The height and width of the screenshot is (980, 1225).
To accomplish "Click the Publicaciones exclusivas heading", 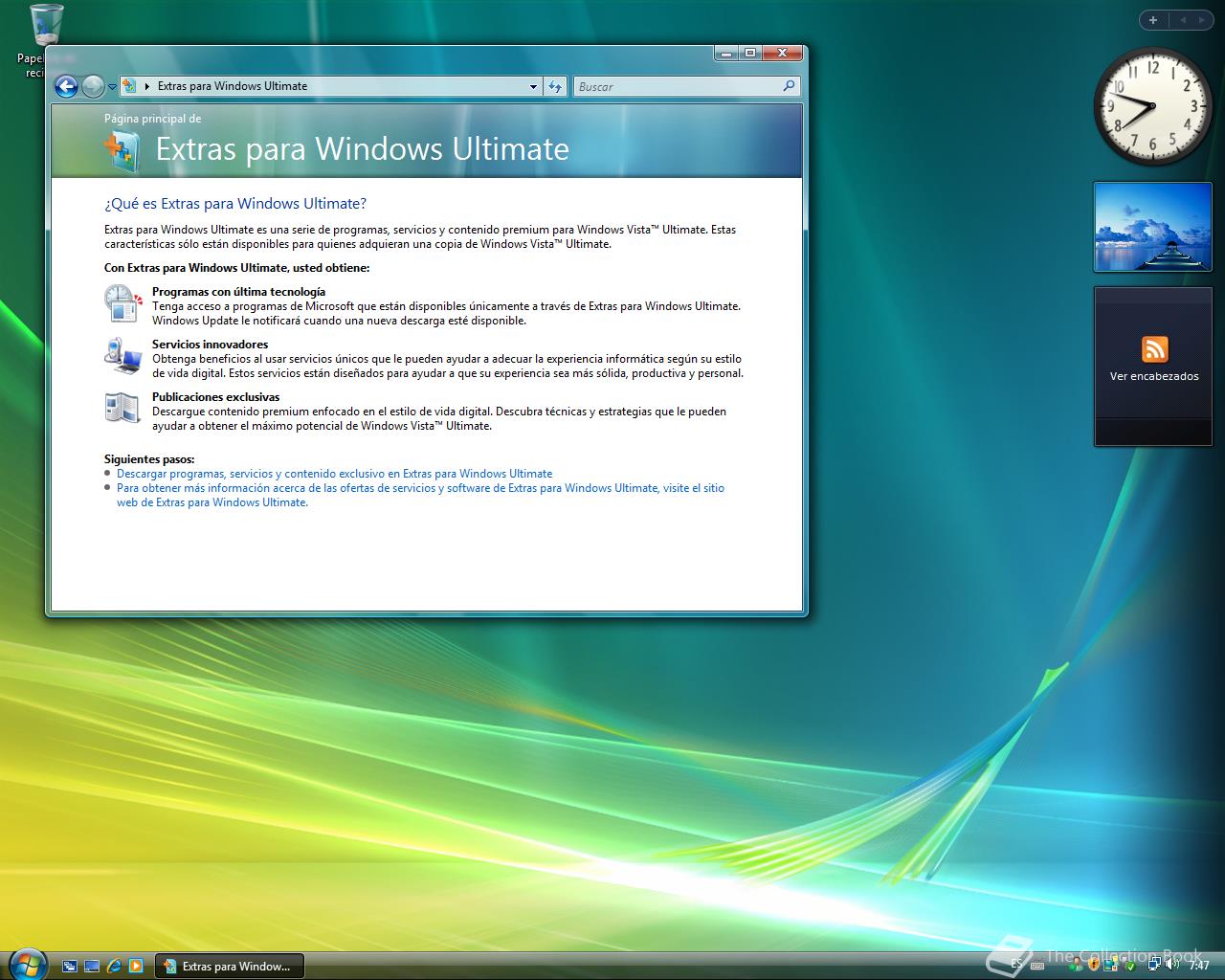I will [215, 397].
